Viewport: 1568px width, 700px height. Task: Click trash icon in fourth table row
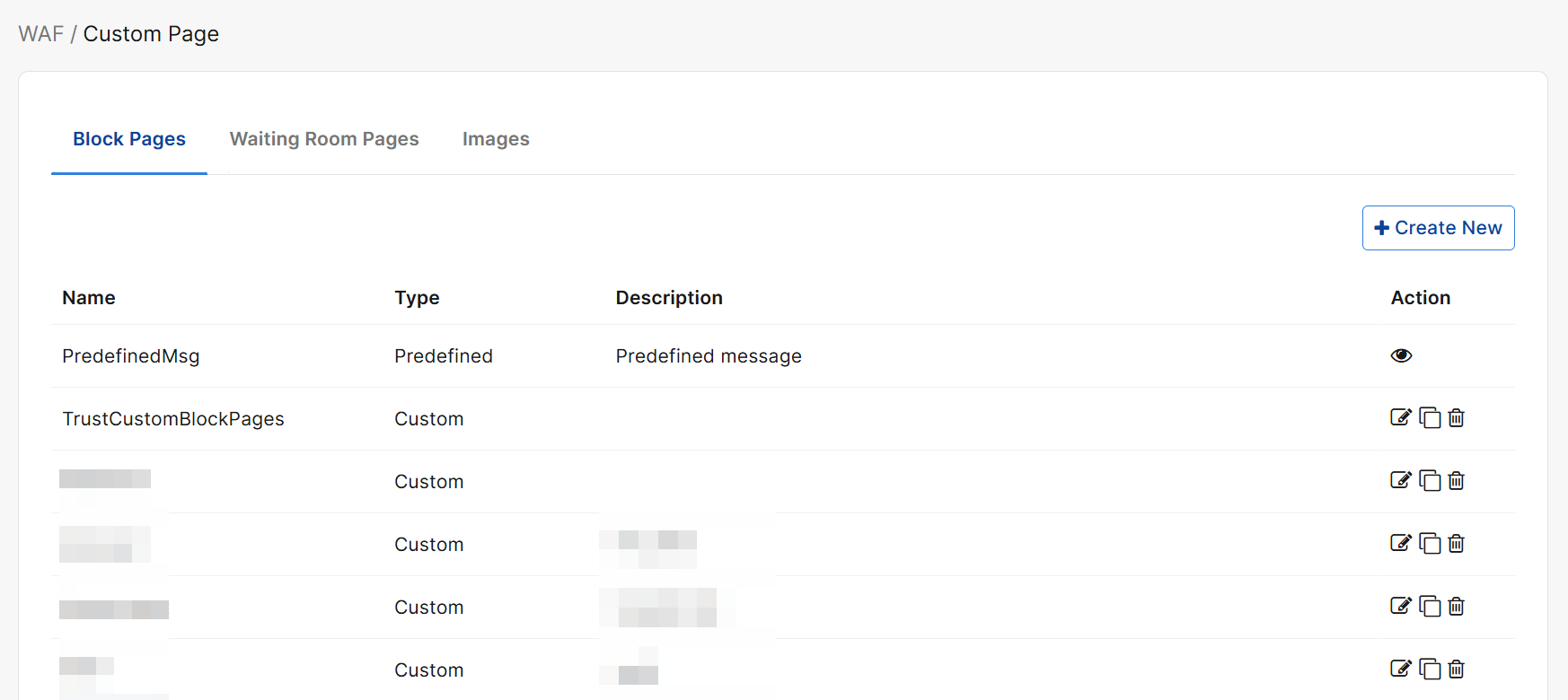coord(1457,544)
